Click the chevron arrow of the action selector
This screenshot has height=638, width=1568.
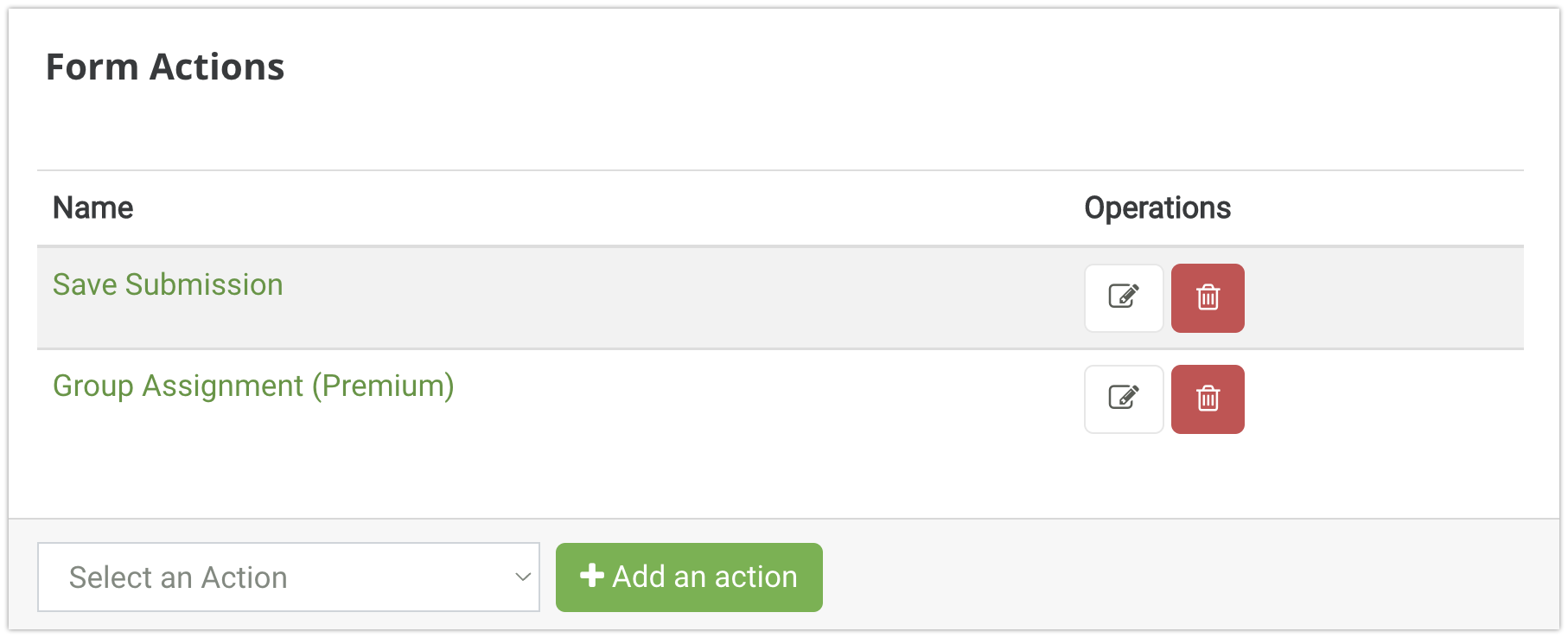pos(522,577)
